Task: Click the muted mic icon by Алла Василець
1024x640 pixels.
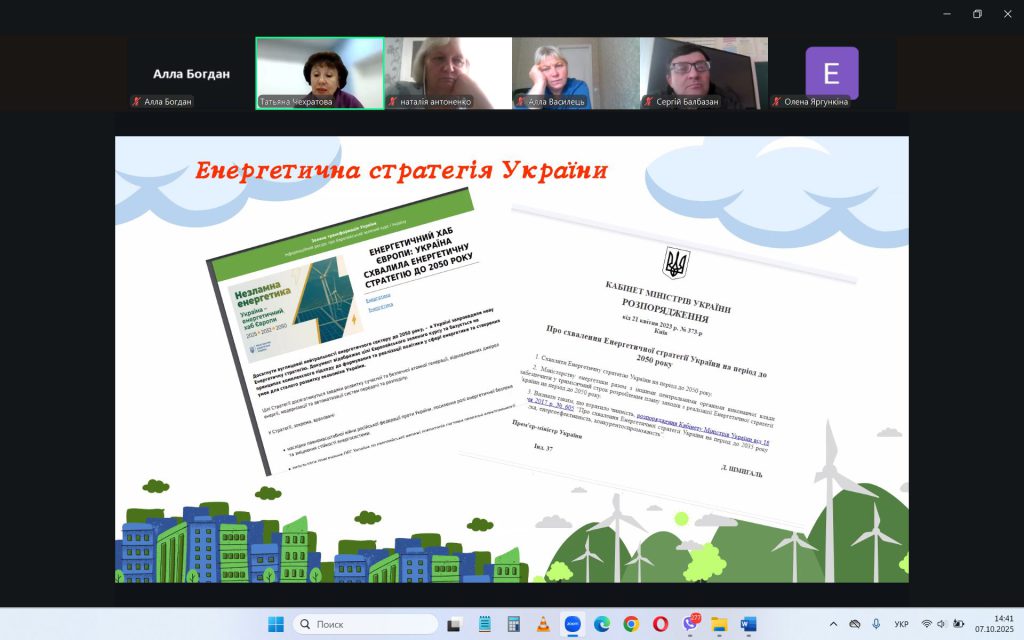Action: 520,101
